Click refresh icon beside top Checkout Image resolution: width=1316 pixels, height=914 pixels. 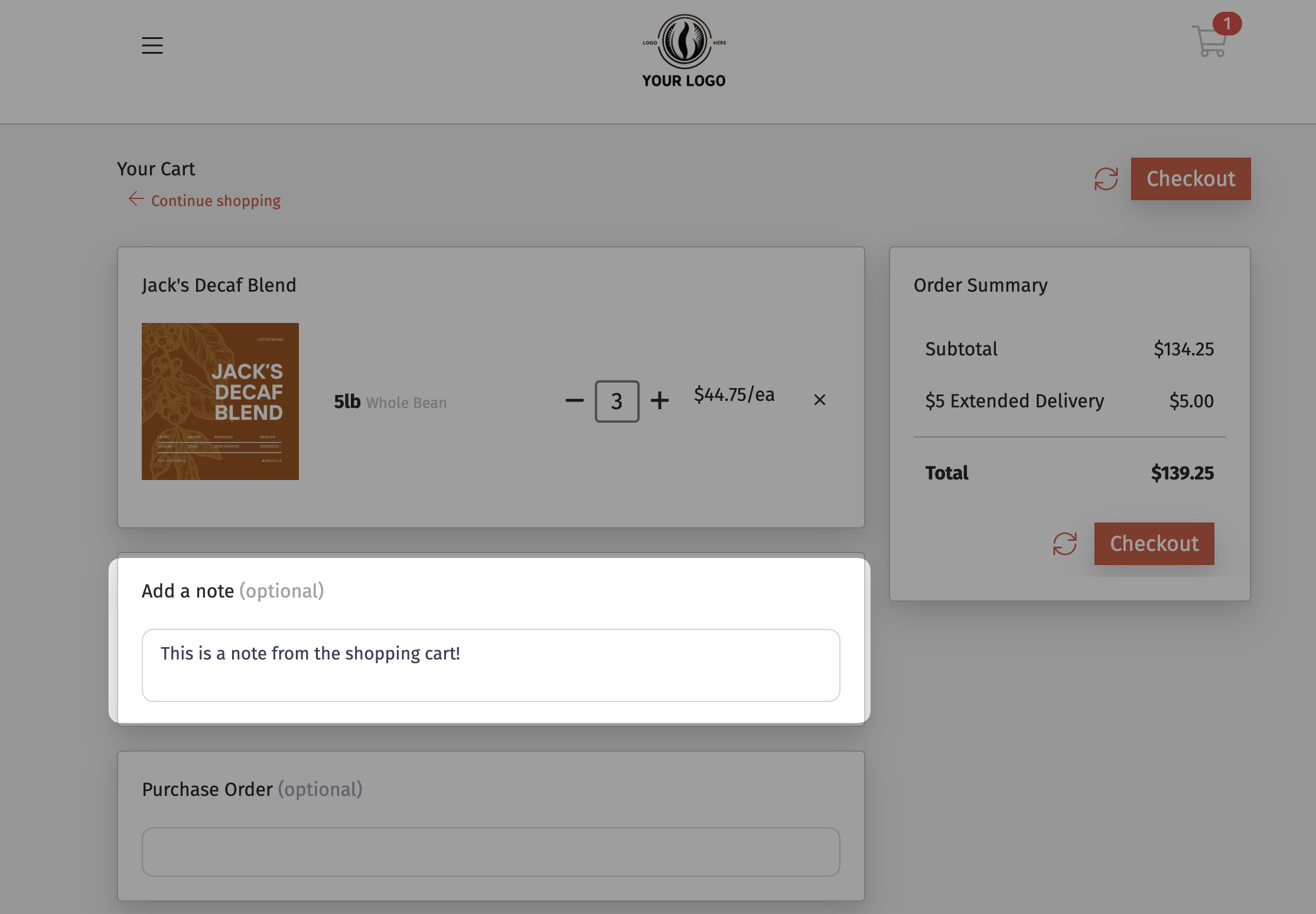[1106, 179]
